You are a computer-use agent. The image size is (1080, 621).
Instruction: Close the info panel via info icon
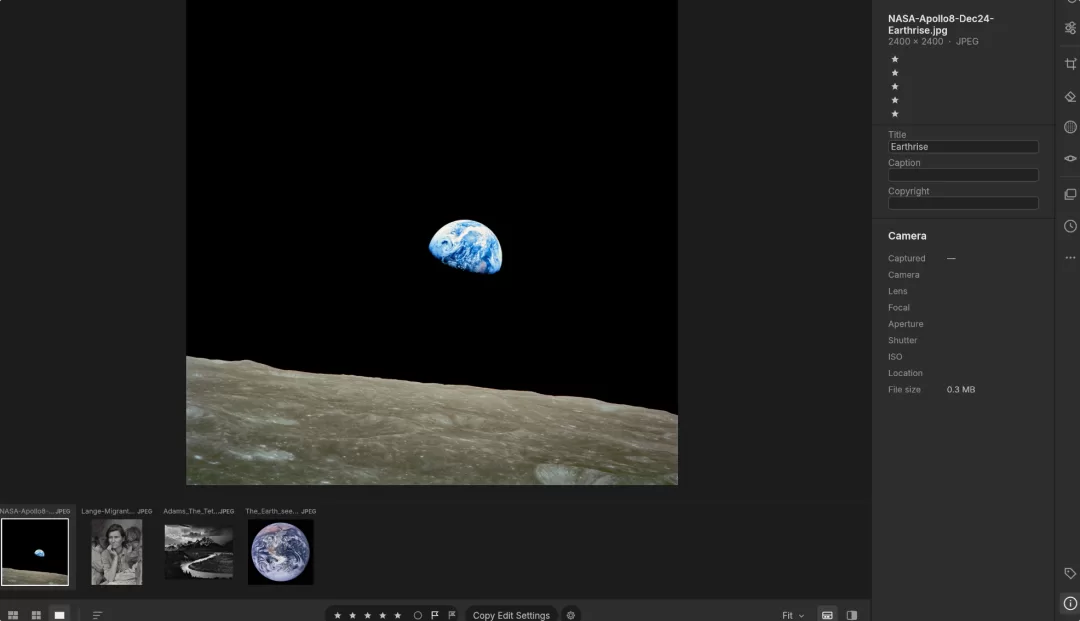tap(1070, 603)
